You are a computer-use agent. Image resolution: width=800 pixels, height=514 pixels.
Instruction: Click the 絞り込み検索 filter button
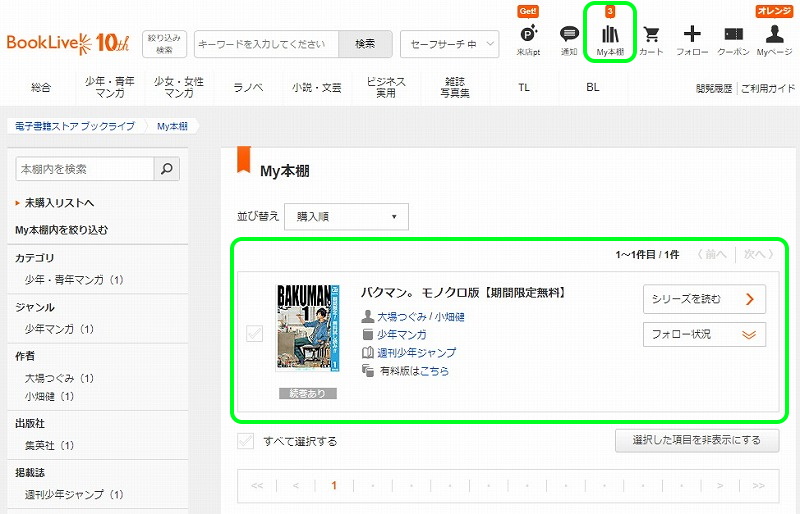[x=164, y=44]
